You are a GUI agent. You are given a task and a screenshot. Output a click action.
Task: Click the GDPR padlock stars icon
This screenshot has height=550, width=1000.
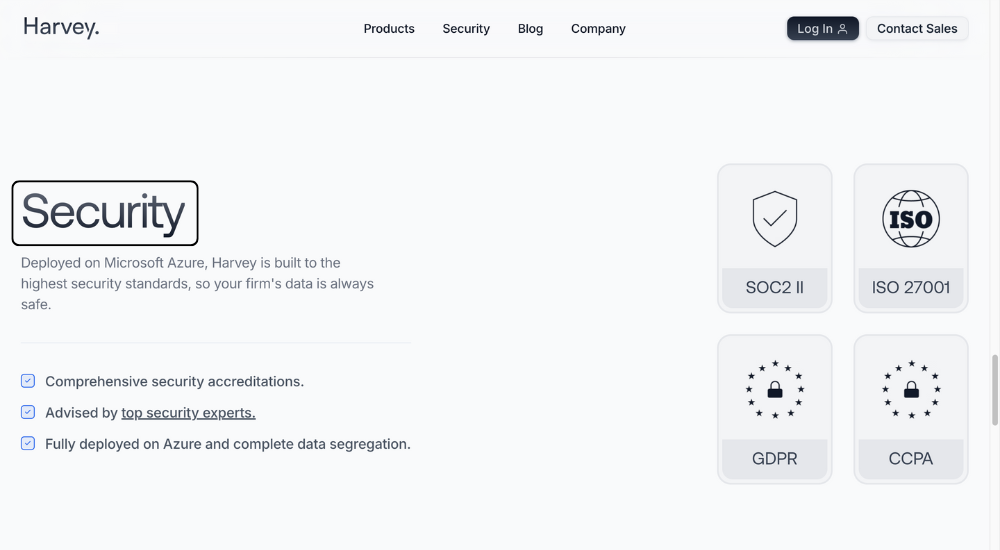[x=775, y=389]
